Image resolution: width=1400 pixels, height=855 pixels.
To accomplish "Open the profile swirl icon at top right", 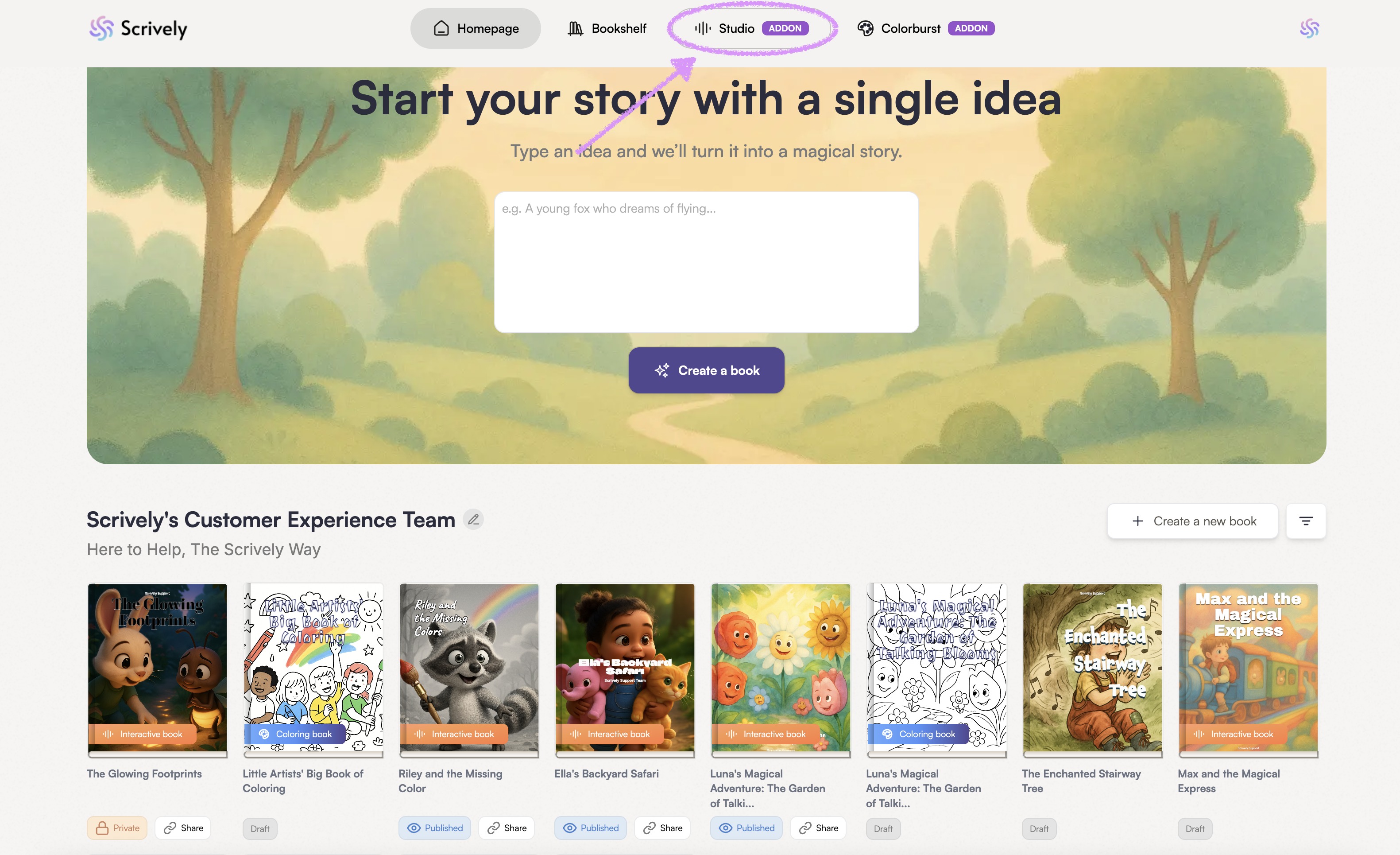I will [1309, 28].
